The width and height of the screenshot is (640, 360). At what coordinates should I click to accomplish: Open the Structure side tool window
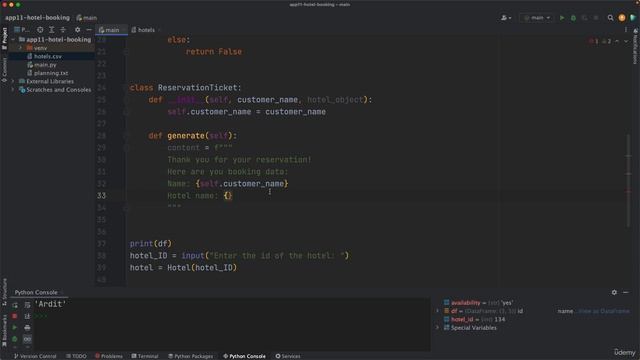point(4,291)
